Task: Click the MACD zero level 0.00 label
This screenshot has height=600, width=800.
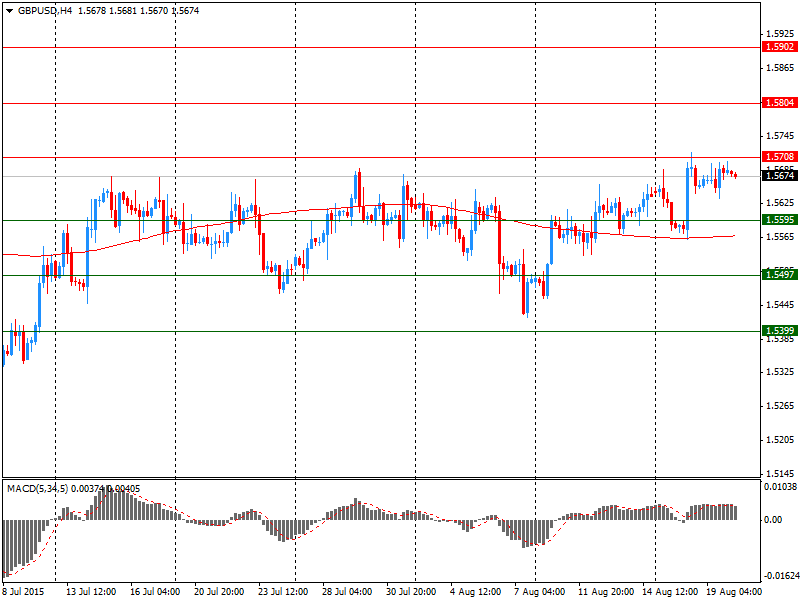Action: tap(773, 520)
